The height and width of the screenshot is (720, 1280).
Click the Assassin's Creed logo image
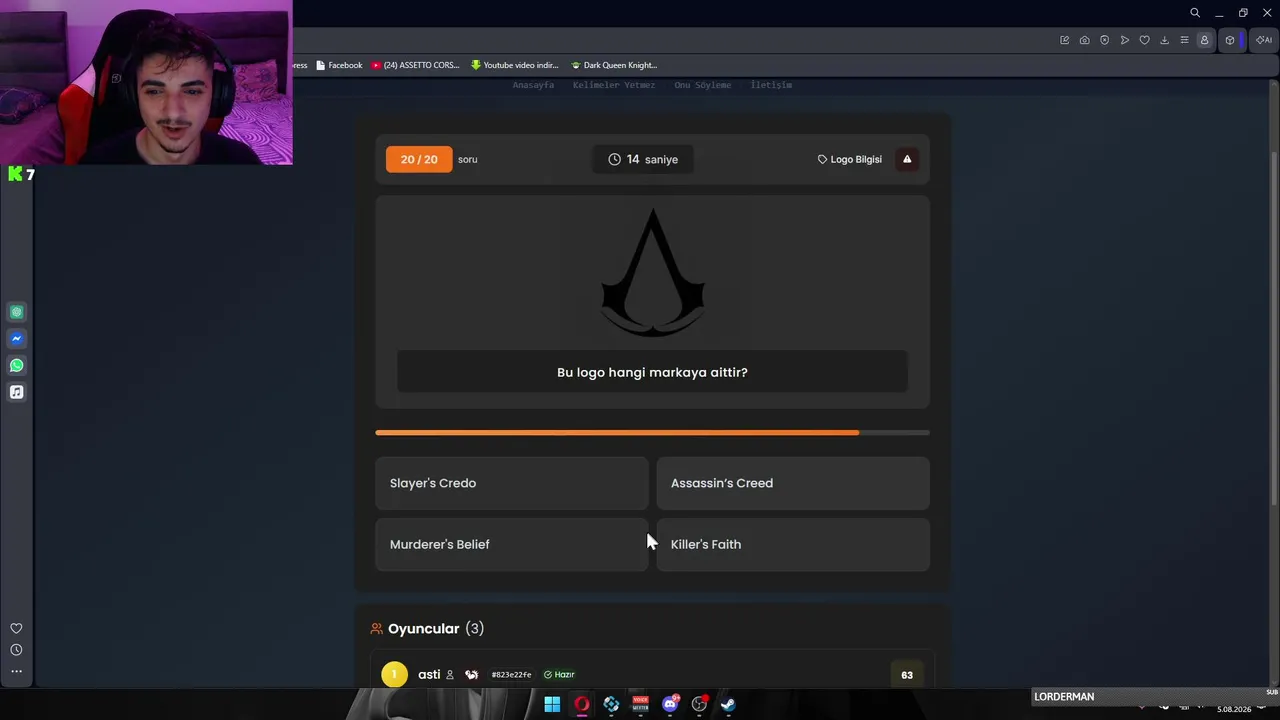[653, 272]
